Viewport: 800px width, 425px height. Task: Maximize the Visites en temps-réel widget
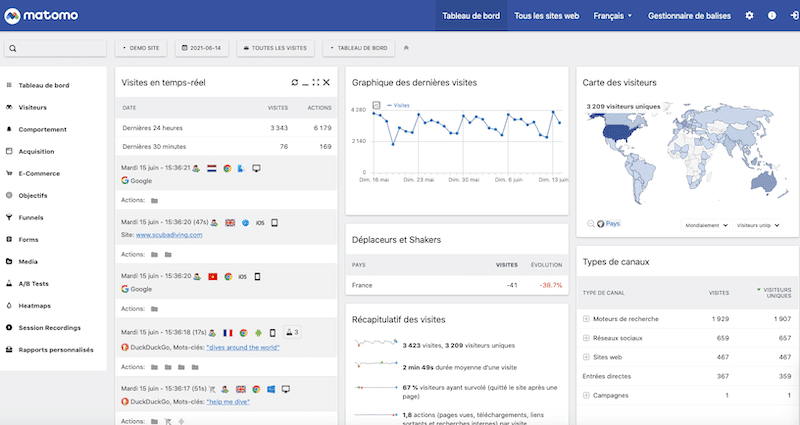coord(316,82)
